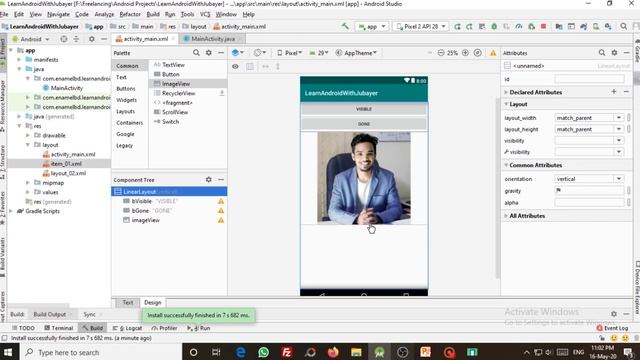Open Attributes panel settings gear

click(614, 53)
